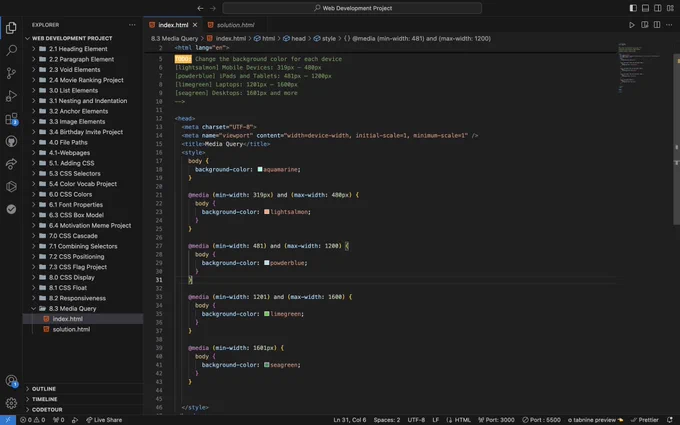Click the aquamarine color swatch
The height and width of the screenshot is (425, 680).
[260, 170]
